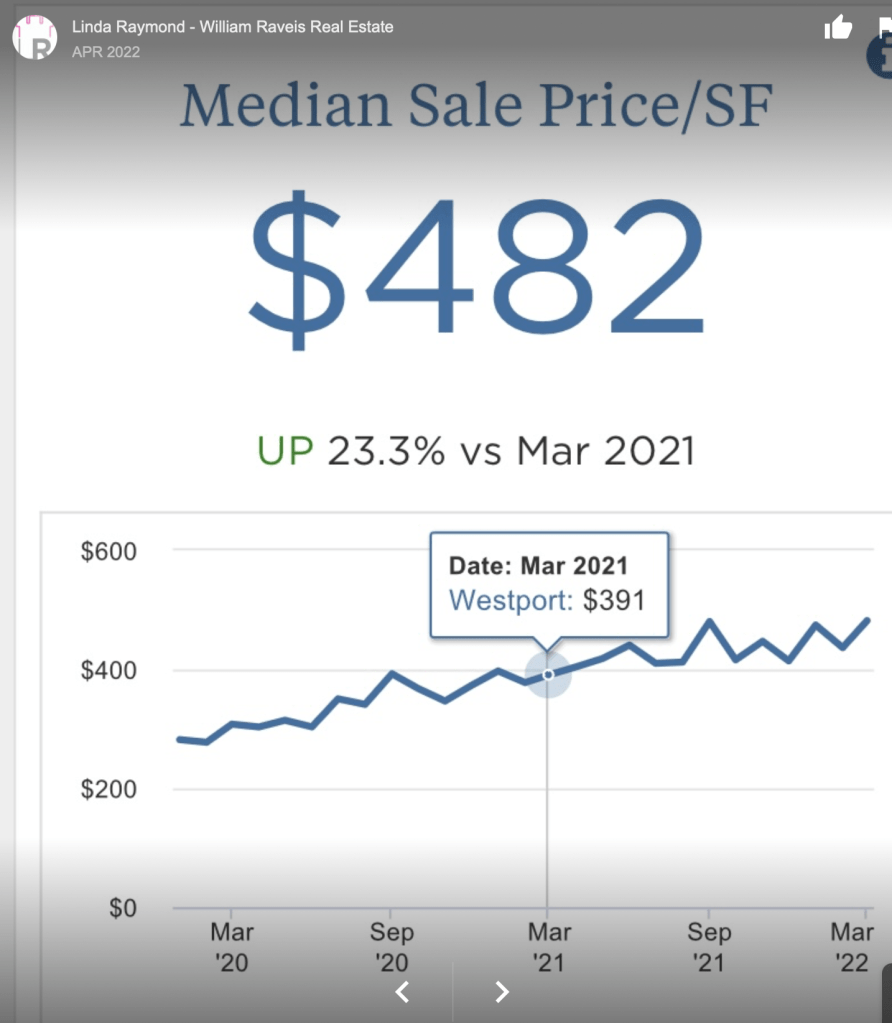Click the large $482 price figure

[x=476, y=267]
